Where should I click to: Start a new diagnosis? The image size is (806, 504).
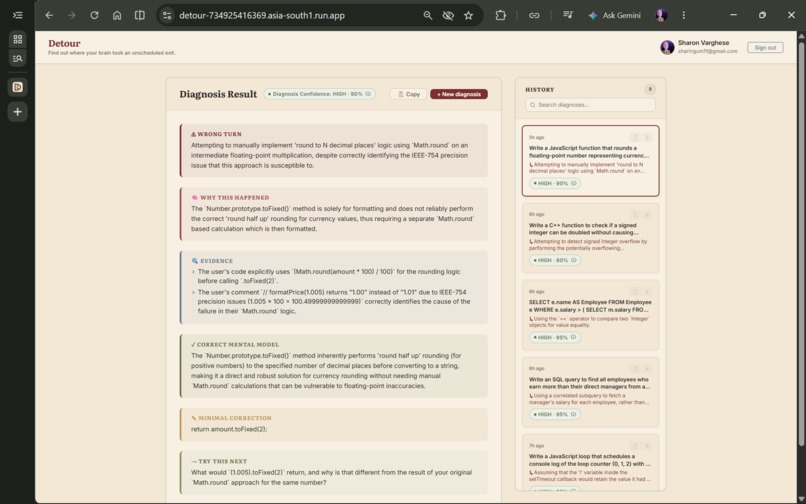coord(459,94)
